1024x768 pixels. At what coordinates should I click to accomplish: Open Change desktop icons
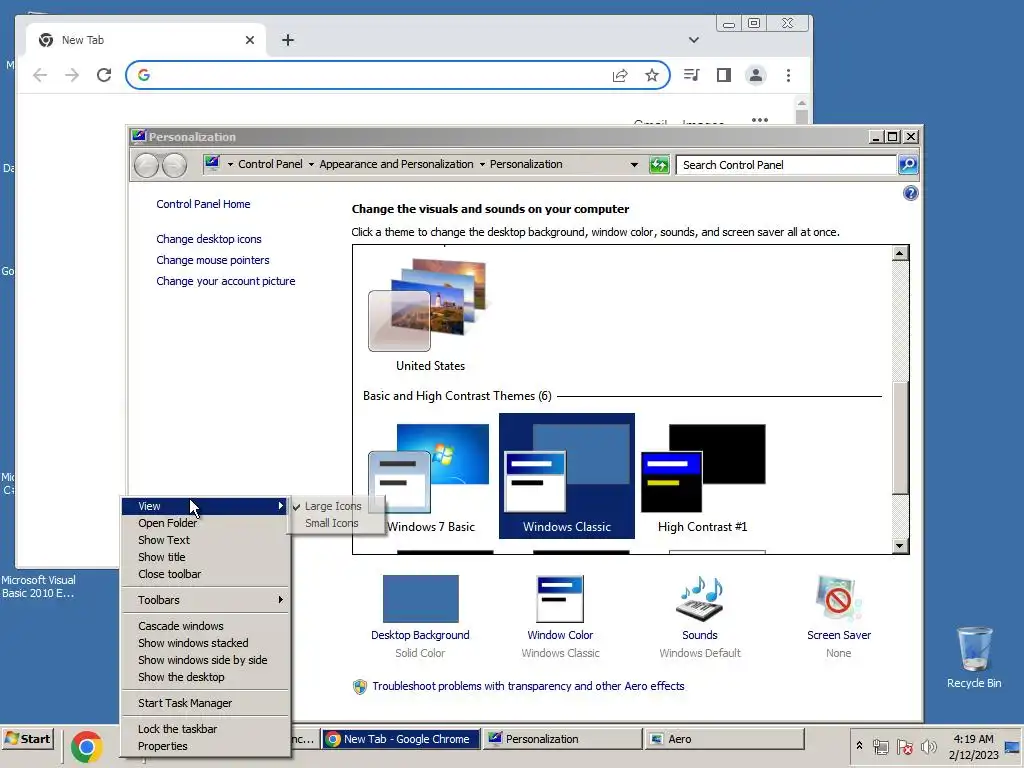click(x=208, y=239)
